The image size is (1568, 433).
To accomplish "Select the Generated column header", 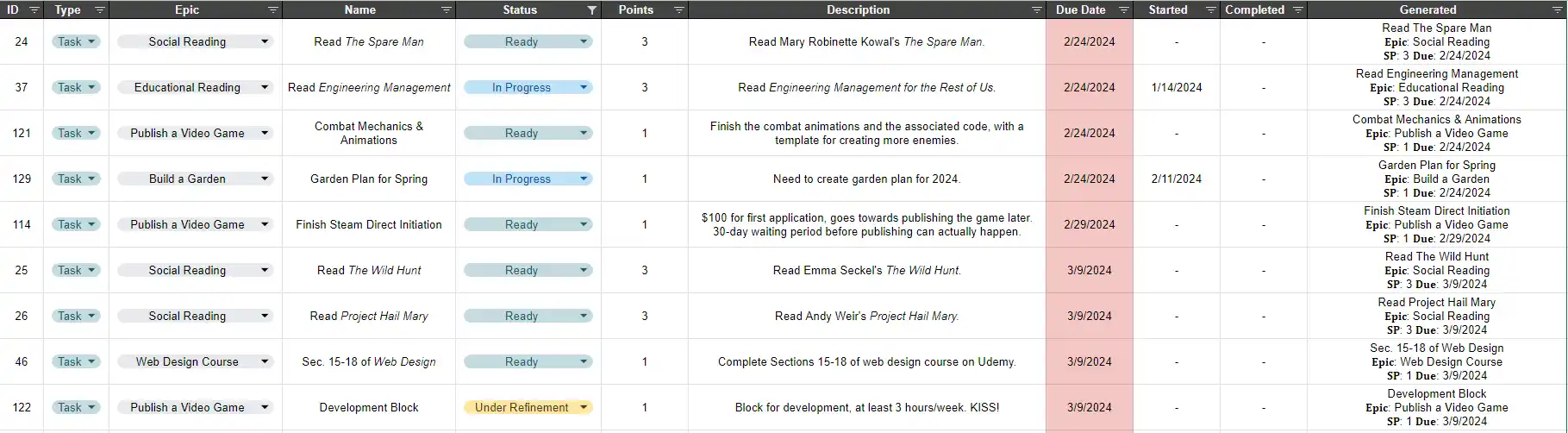I will click(x=1427, y=10).
